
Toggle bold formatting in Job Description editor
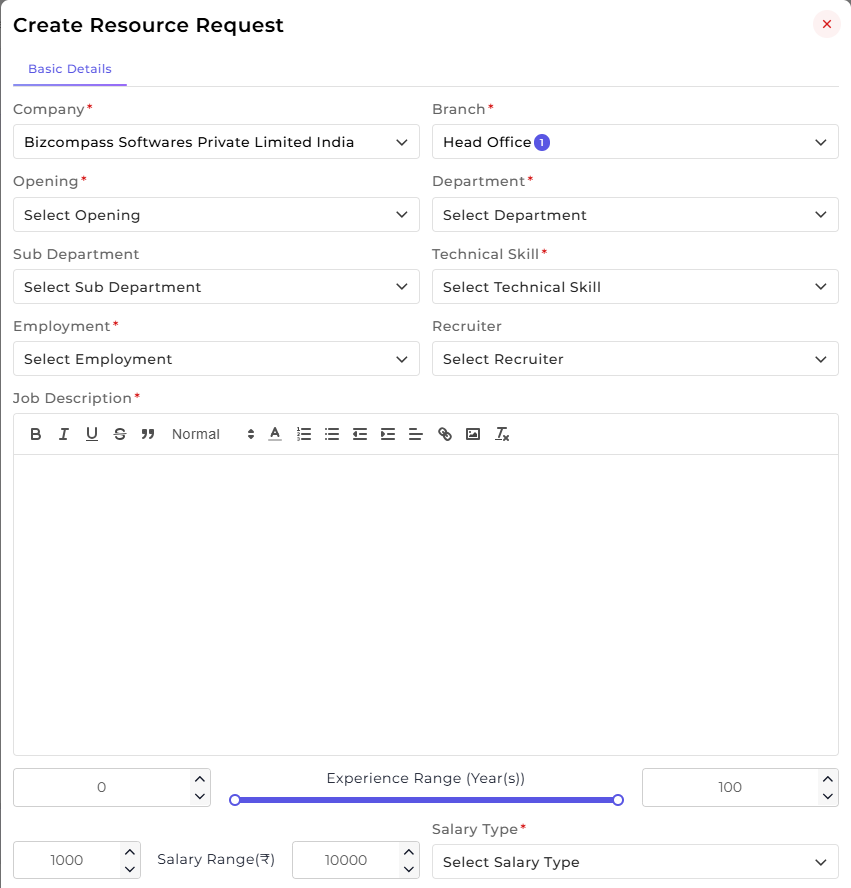coord(36,434)
